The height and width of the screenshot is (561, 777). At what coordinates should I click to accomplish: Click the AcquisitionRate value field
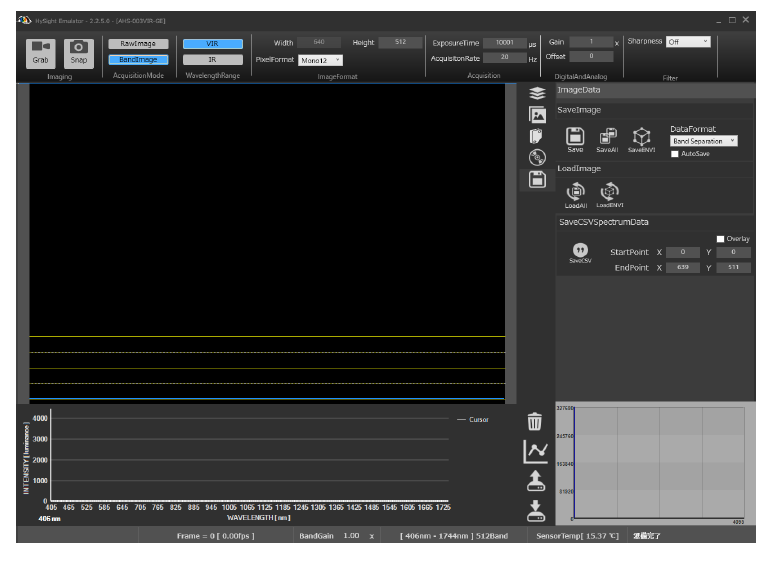(504, 57)
